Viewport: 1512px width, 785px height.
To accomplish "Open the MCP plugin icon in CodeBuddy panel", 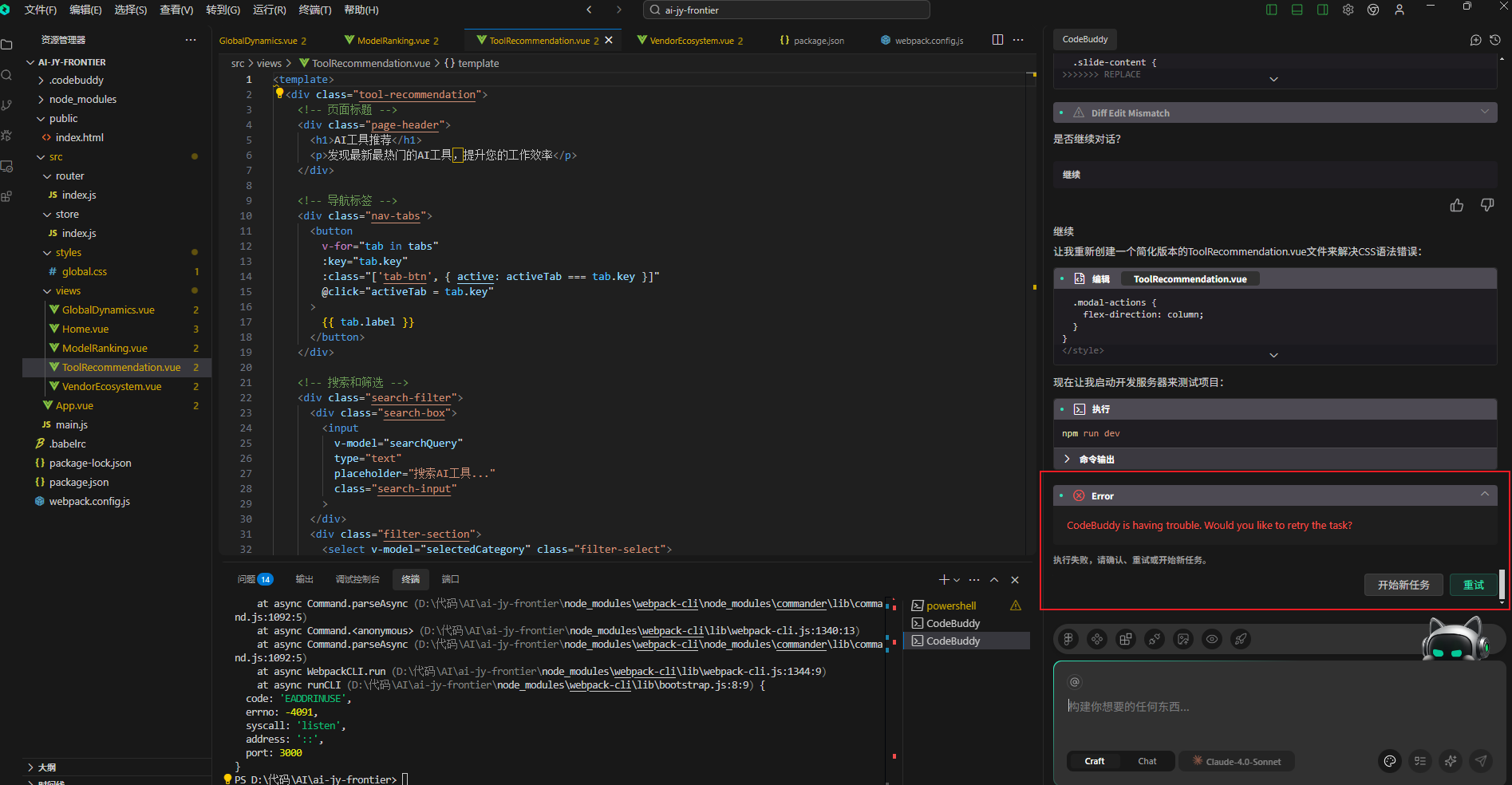I will [1154, 639].
